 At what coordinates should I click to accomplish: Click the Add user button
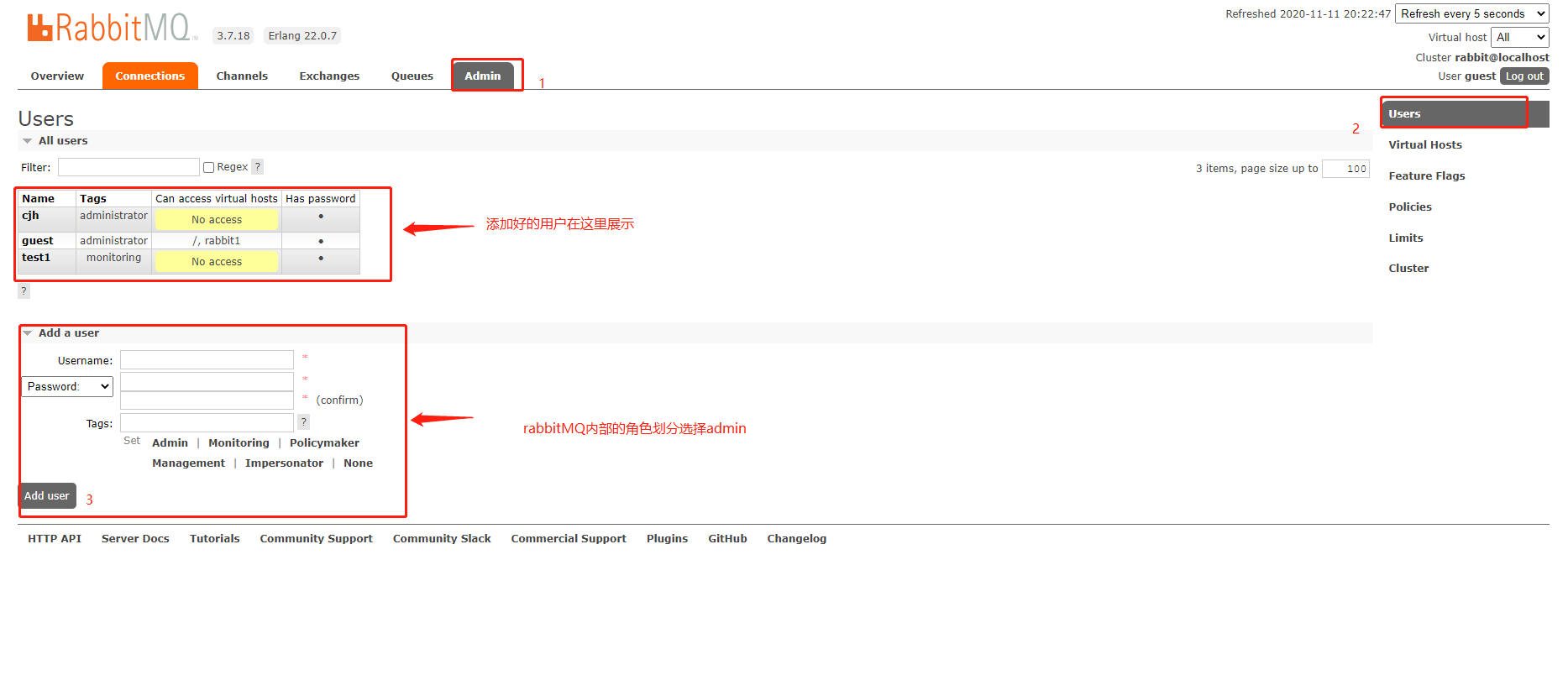pyautogui.click(x=47, y=496)
